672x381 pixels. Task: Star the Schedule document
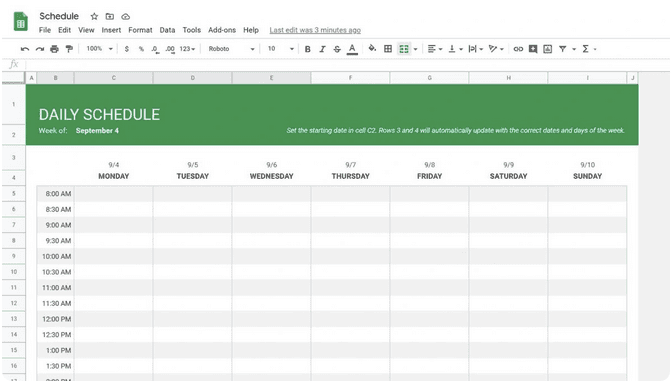[x=94, y=16]
